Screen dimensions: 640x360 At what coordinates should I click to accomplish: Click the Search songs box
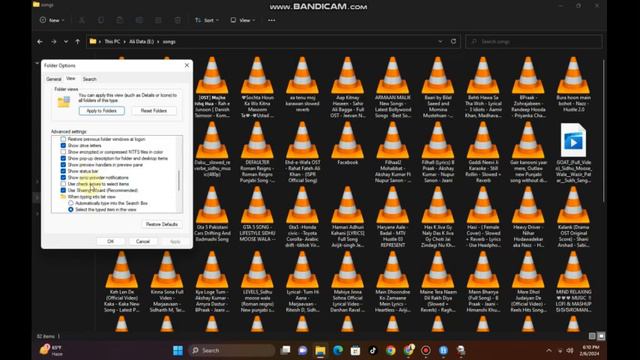coord(533,42)
